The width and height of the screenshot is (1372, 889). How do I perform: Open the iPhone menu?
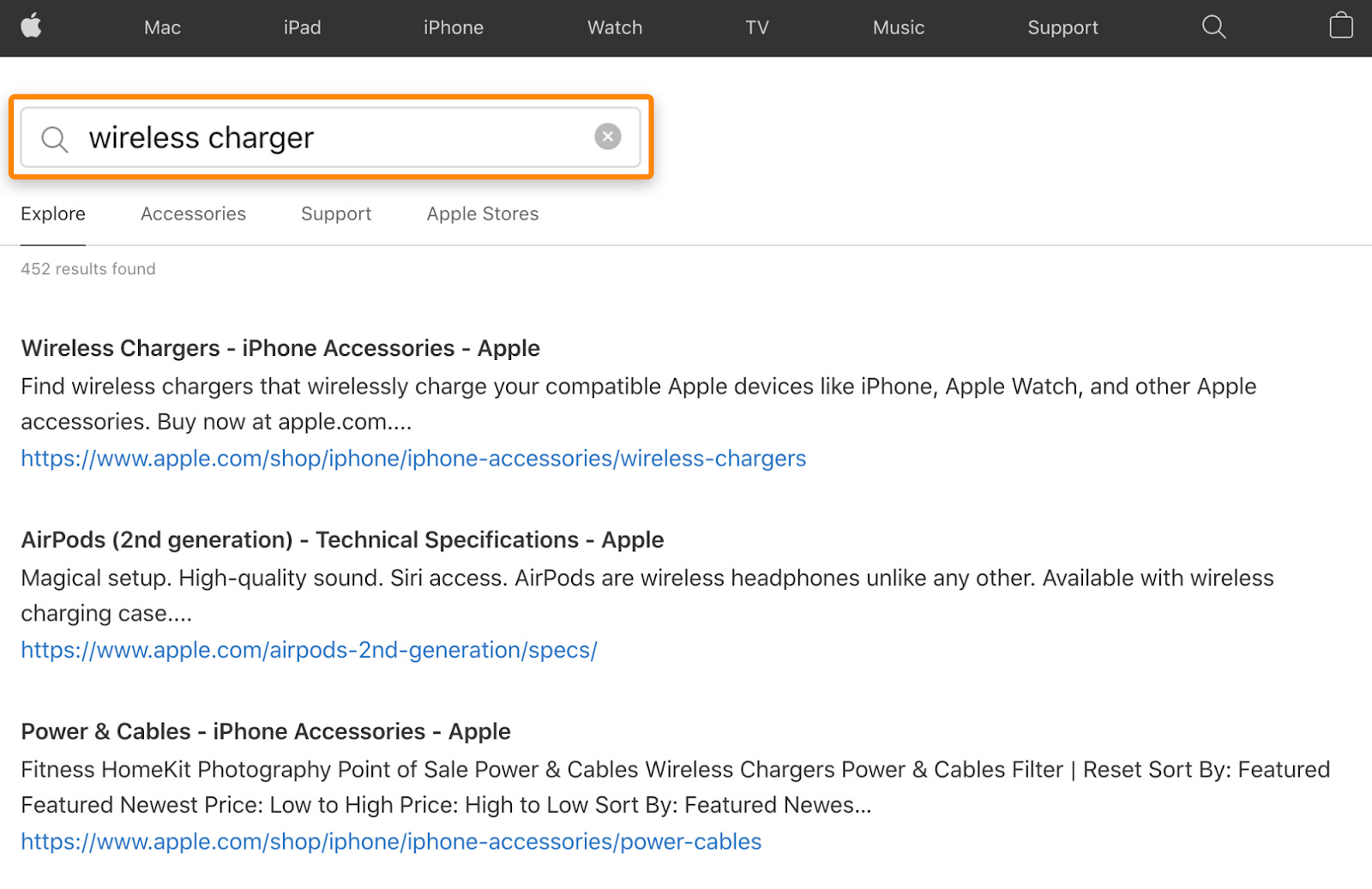pyautogui.click(x=454, y=27)
